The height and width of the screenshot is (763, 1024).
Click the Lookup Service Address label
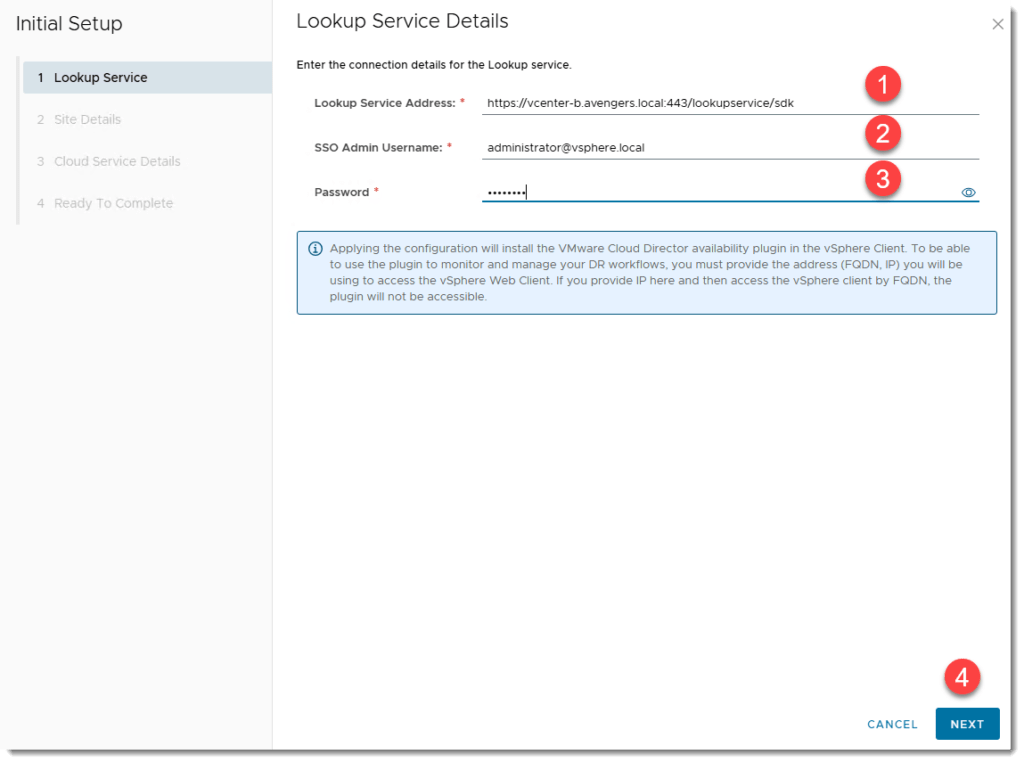point(384,103)
